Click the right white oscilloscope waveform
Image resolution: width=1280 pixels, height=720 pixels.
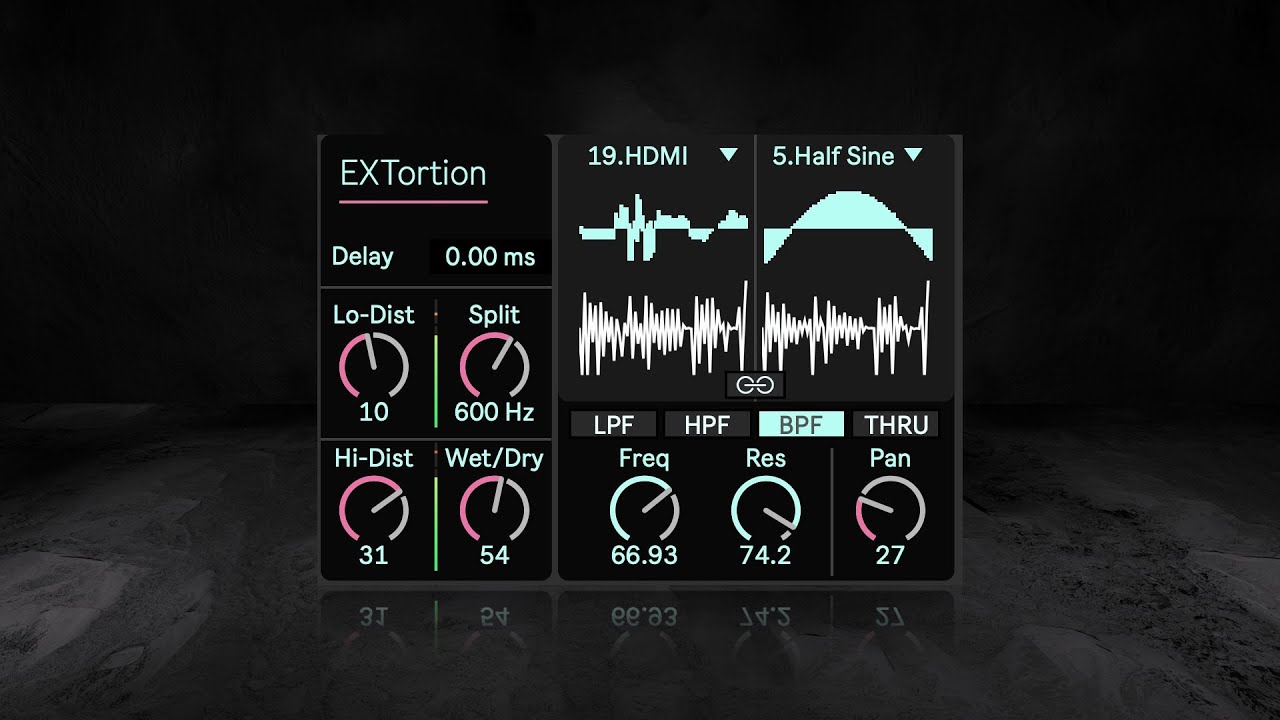[848, 328]
